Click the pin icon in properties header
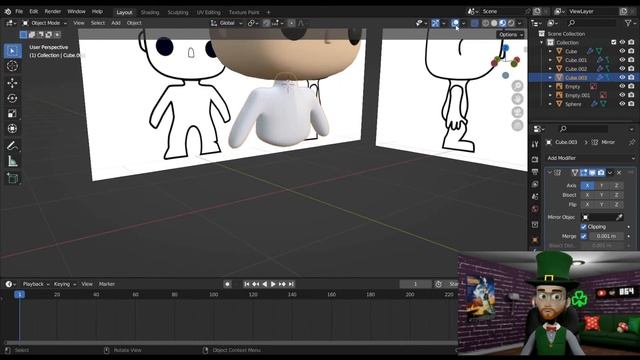Screen dimensions: 640x360 pos(632,142)
